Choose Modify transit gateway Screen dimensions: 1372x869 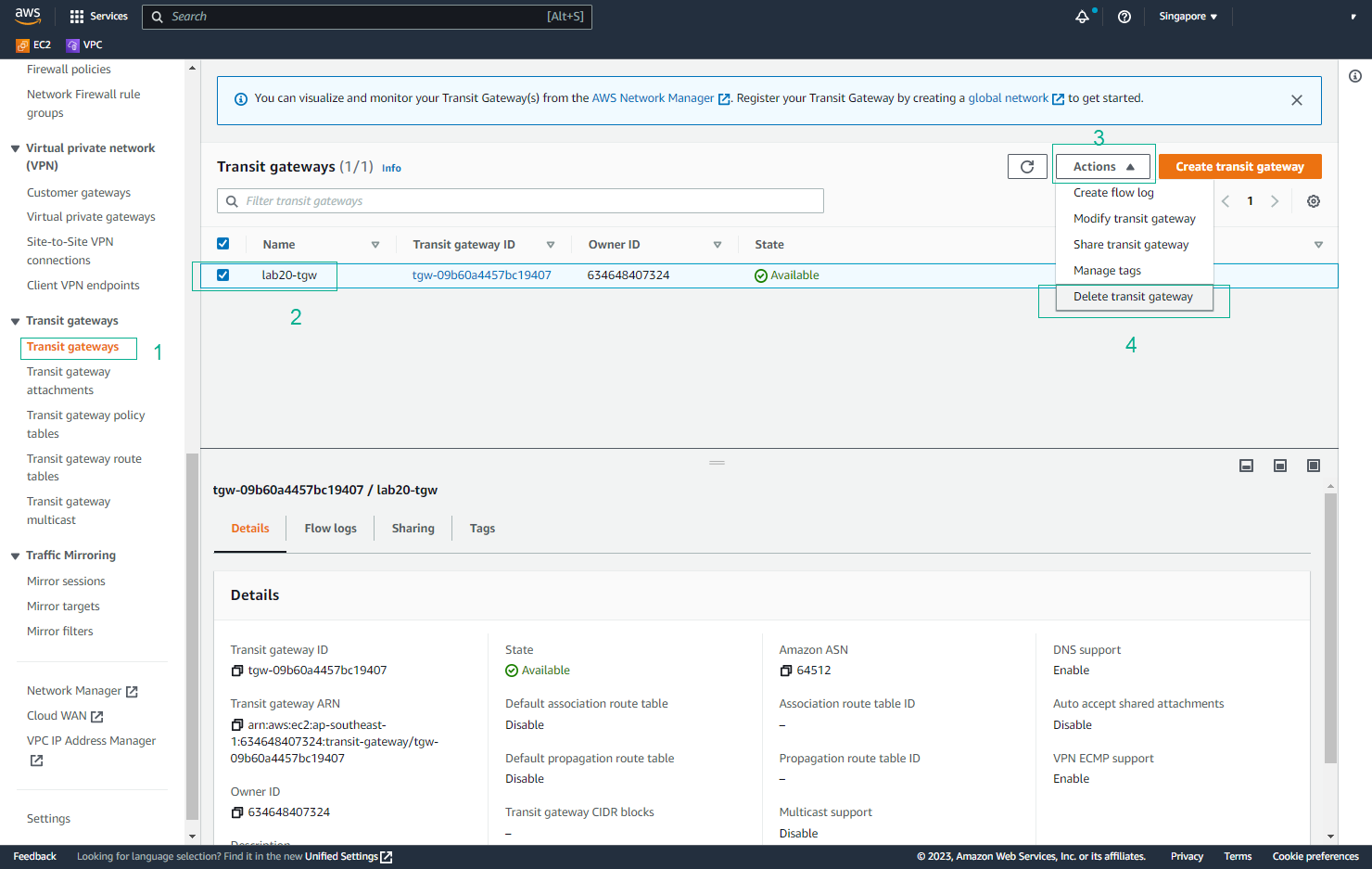(1135, 219)
